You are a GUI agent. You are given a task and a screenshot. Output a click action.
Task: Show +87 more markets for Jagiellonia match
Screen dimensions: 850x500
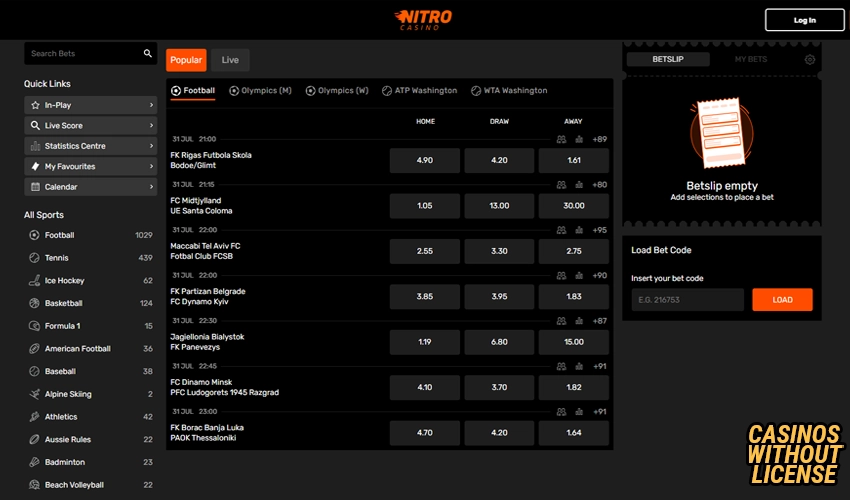pyautogui.click(x=600, y=321)
